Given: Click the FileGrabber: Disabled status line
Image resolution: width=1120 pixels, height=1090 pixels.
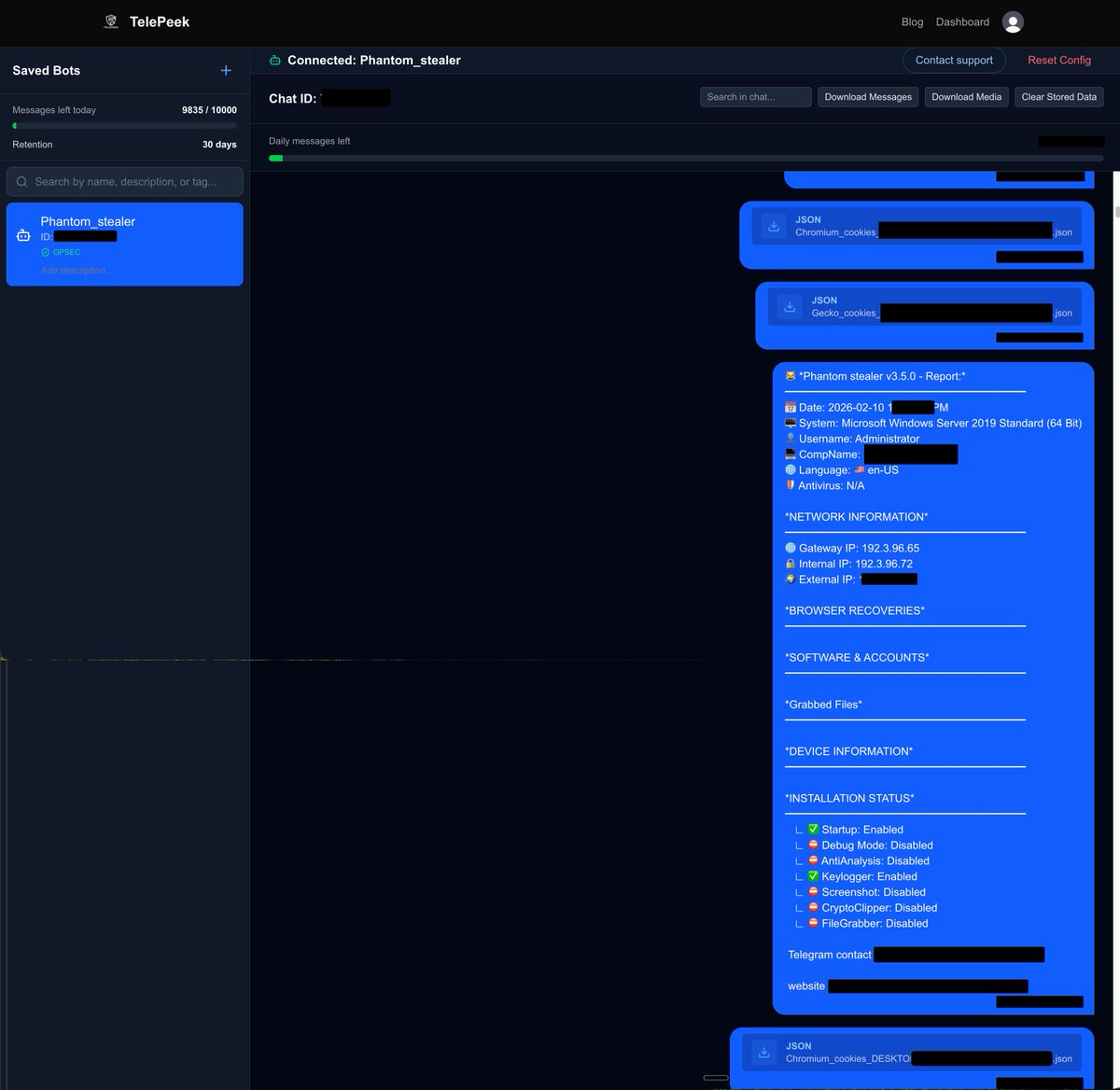Looking at the screenshot, I should [861, 924].
